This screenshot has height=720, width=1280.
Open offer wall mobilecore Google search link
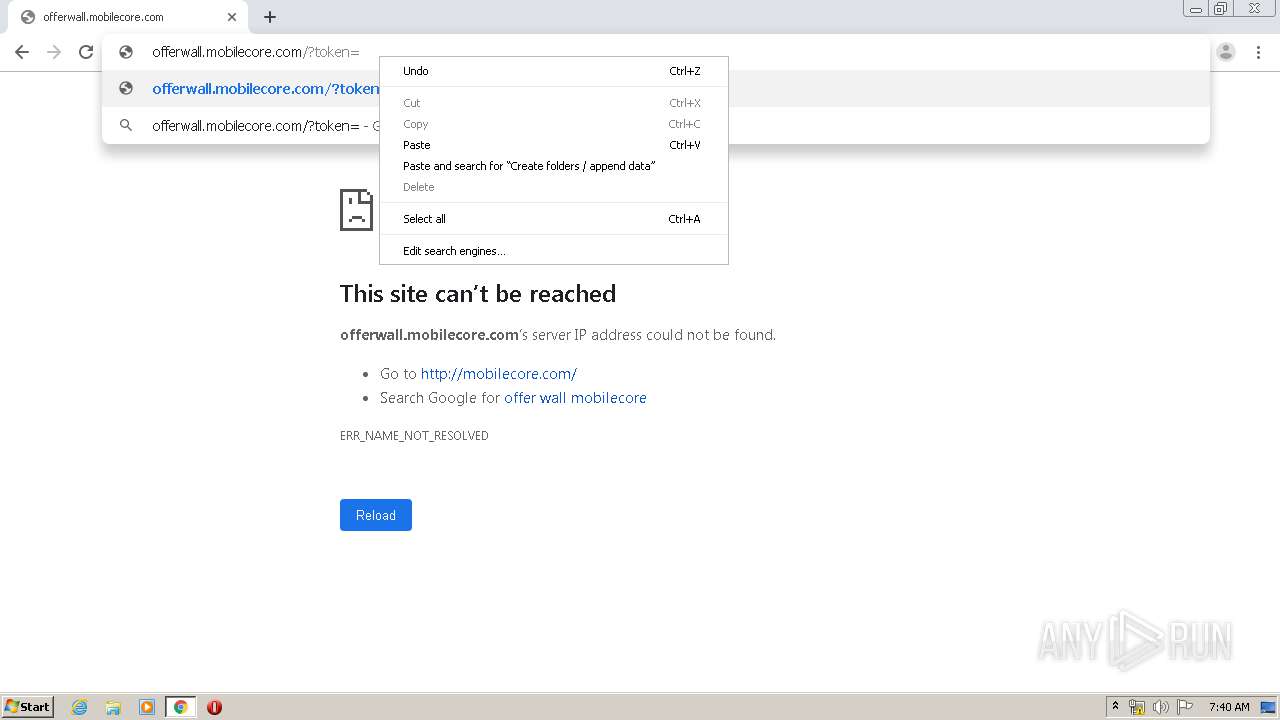tap(575, 398)
